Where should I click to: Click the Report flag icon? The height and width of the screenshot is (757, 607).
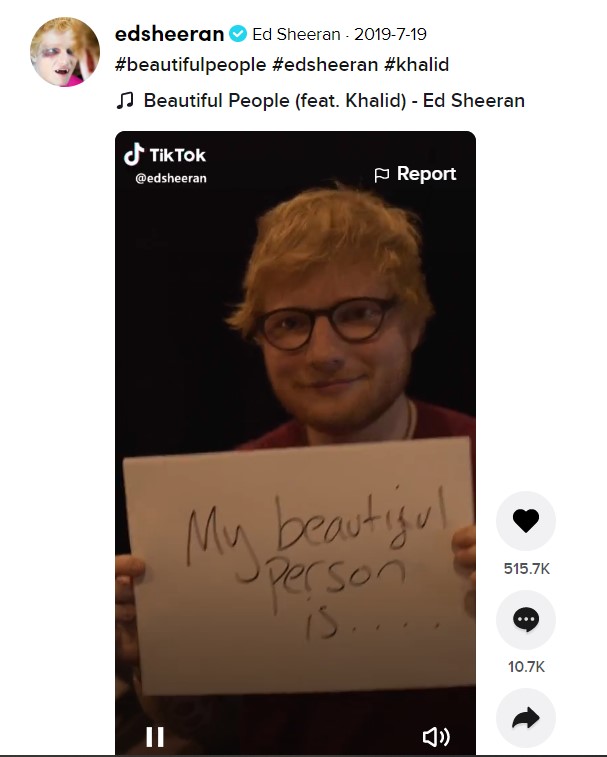coord(381,175)
